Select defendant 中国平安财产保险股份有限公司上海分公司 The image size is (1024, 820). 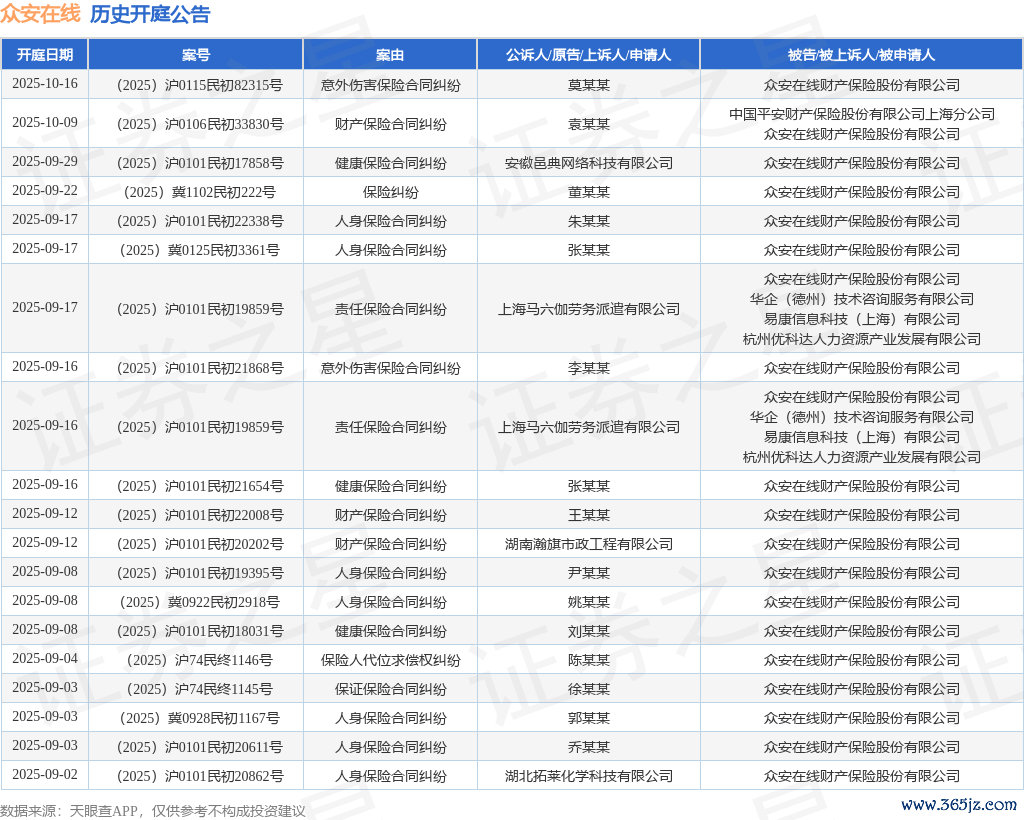point(861,114)
